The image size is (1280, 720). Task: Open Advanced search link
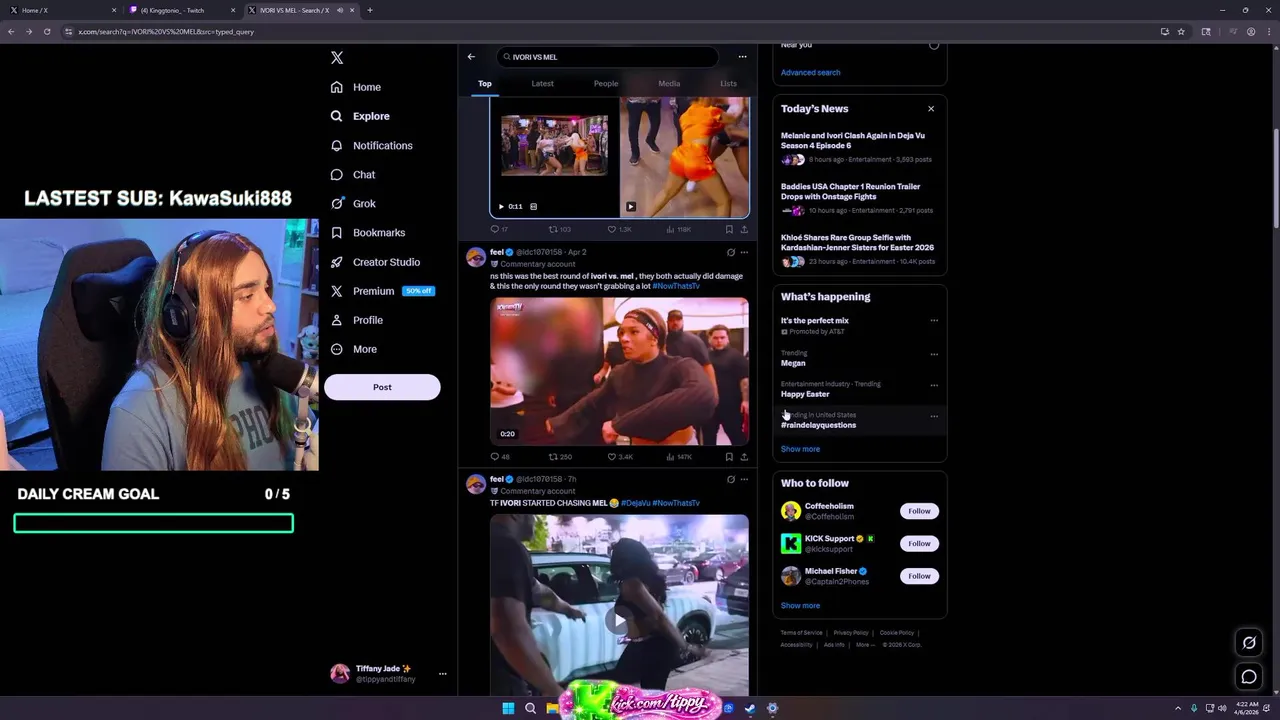tap(810, 72)
